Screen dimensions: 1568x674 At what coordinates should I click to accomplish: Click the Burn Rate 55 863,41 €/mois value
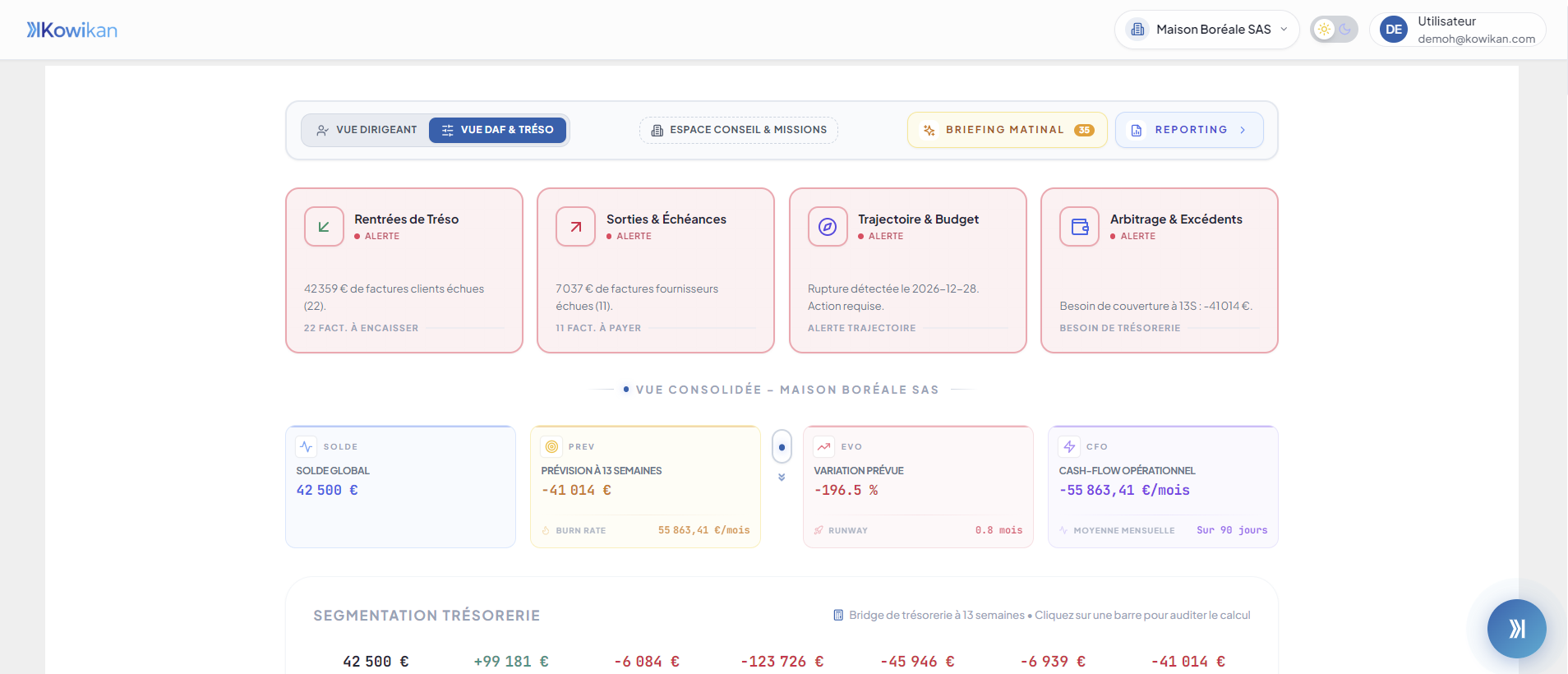point(703,530)
